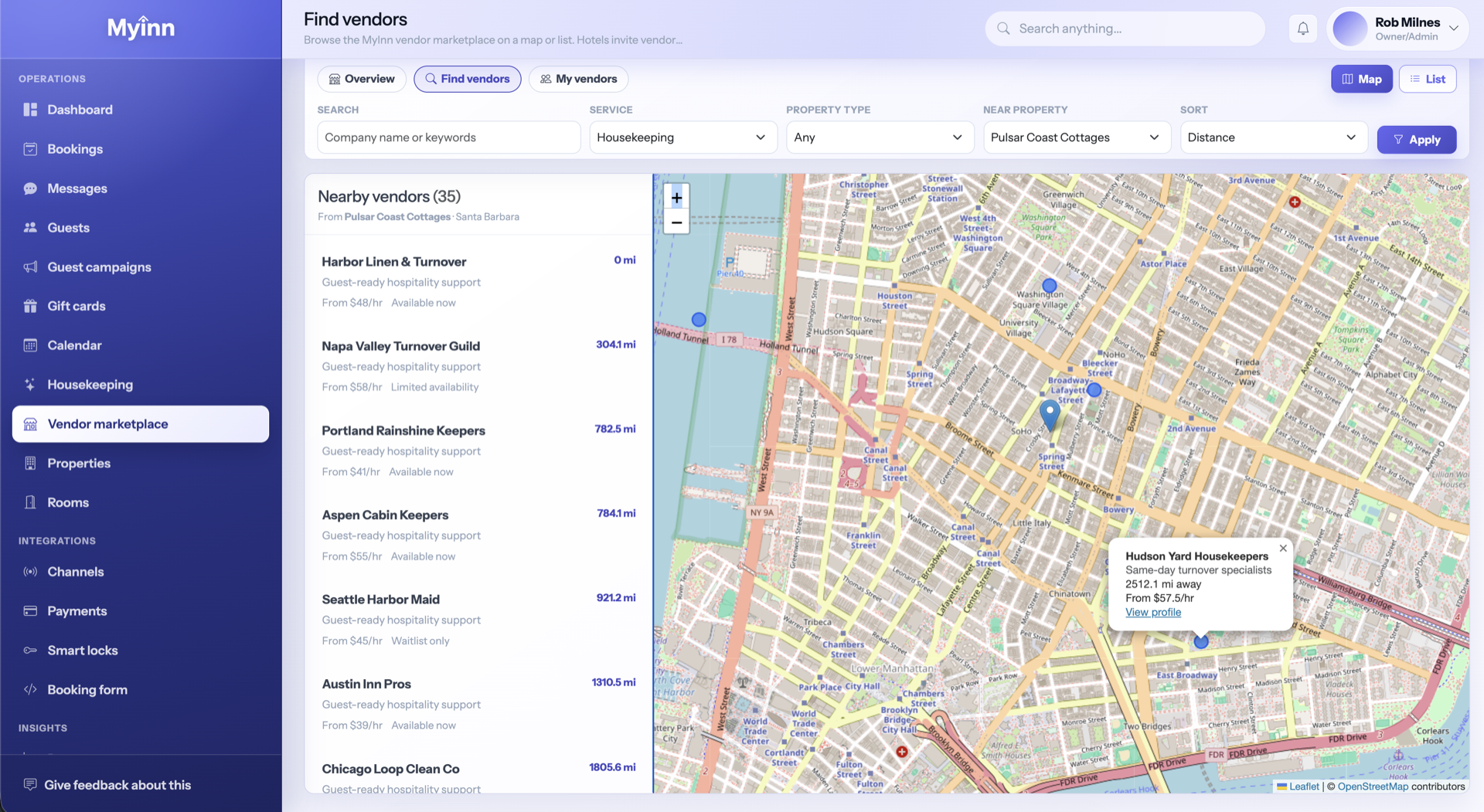
Task: Open the Payments card icon
Action: pos(30,611)
